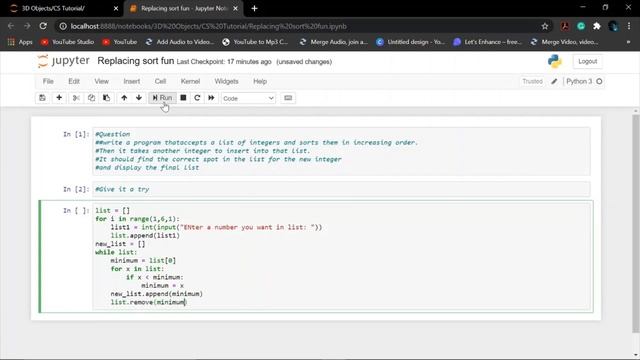Open YouTube to Mp3 bookmark
This screenshot has width=640, height=360.
[x=256, y=42]
